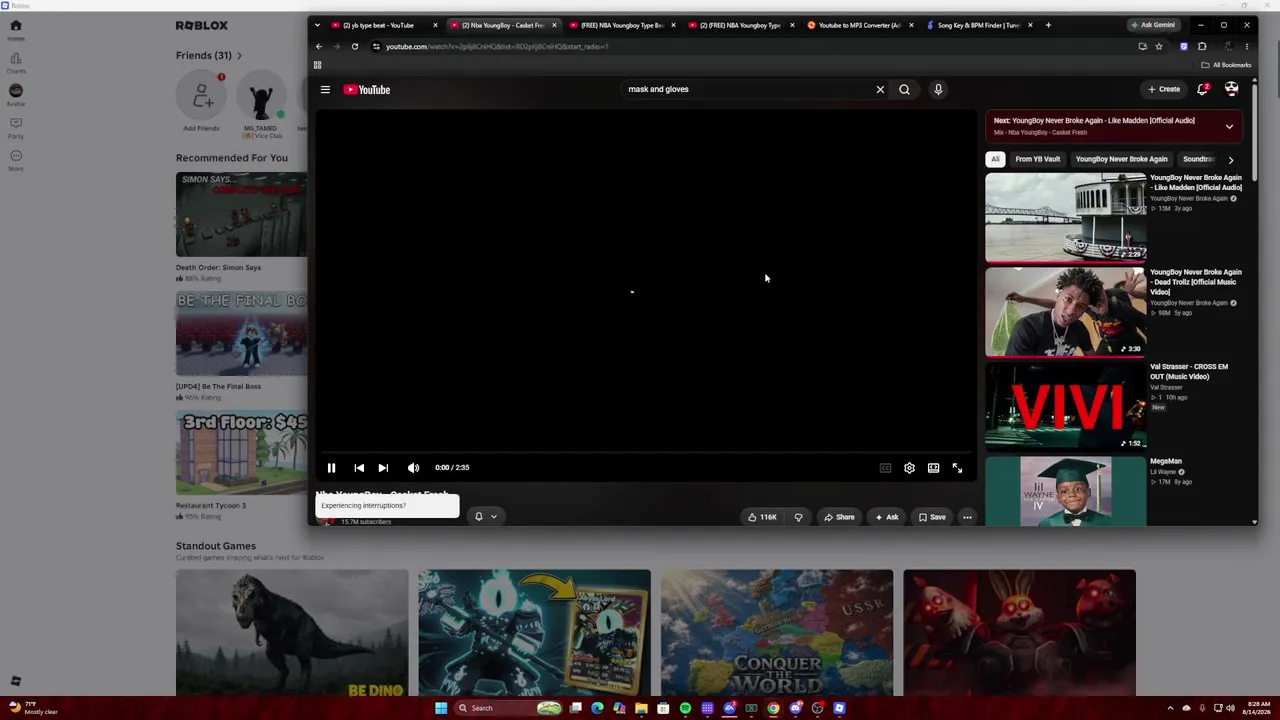This screenshot has height=720, width=1280.
Task: Toggle theater mode in the player
Action: pos(933,468)
